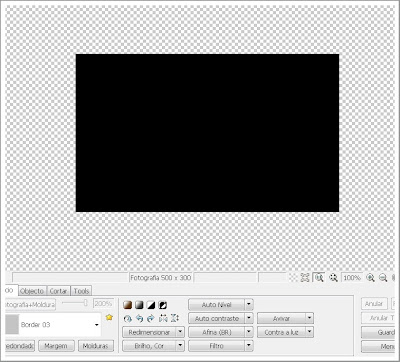Image resolution: width=400 pixels, height=362 pixels.
Task: Apply the sepia tone effect icon
Action: coord(127,305)
